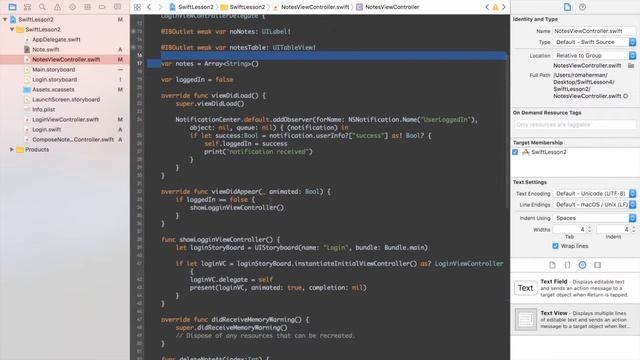
Task: Click the file Name input field
Action: click(x=594, y=31)
